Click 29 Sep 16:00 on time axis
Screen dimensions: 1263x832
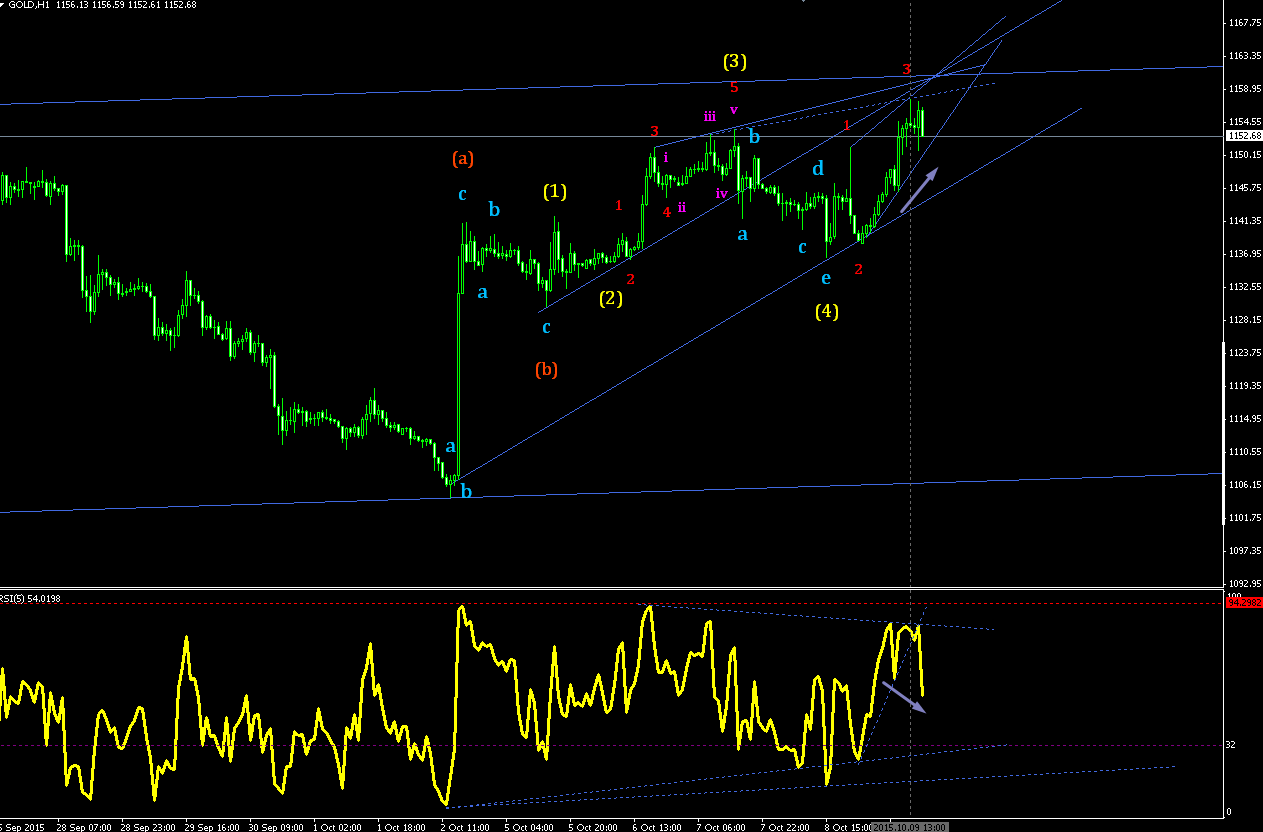pos(212,827)
